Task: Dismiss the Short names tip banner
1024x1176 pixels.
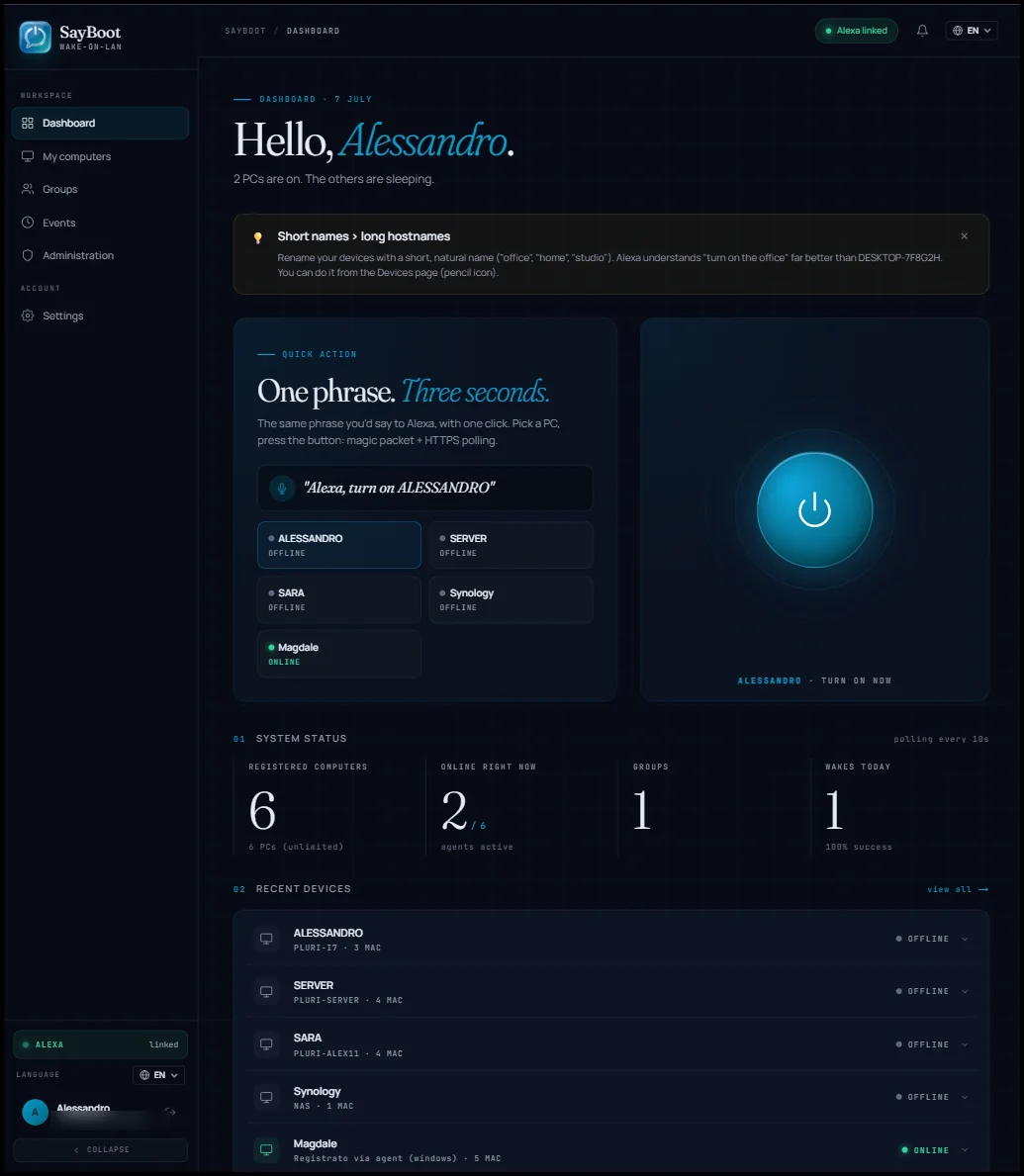Action: coord(964,236)
